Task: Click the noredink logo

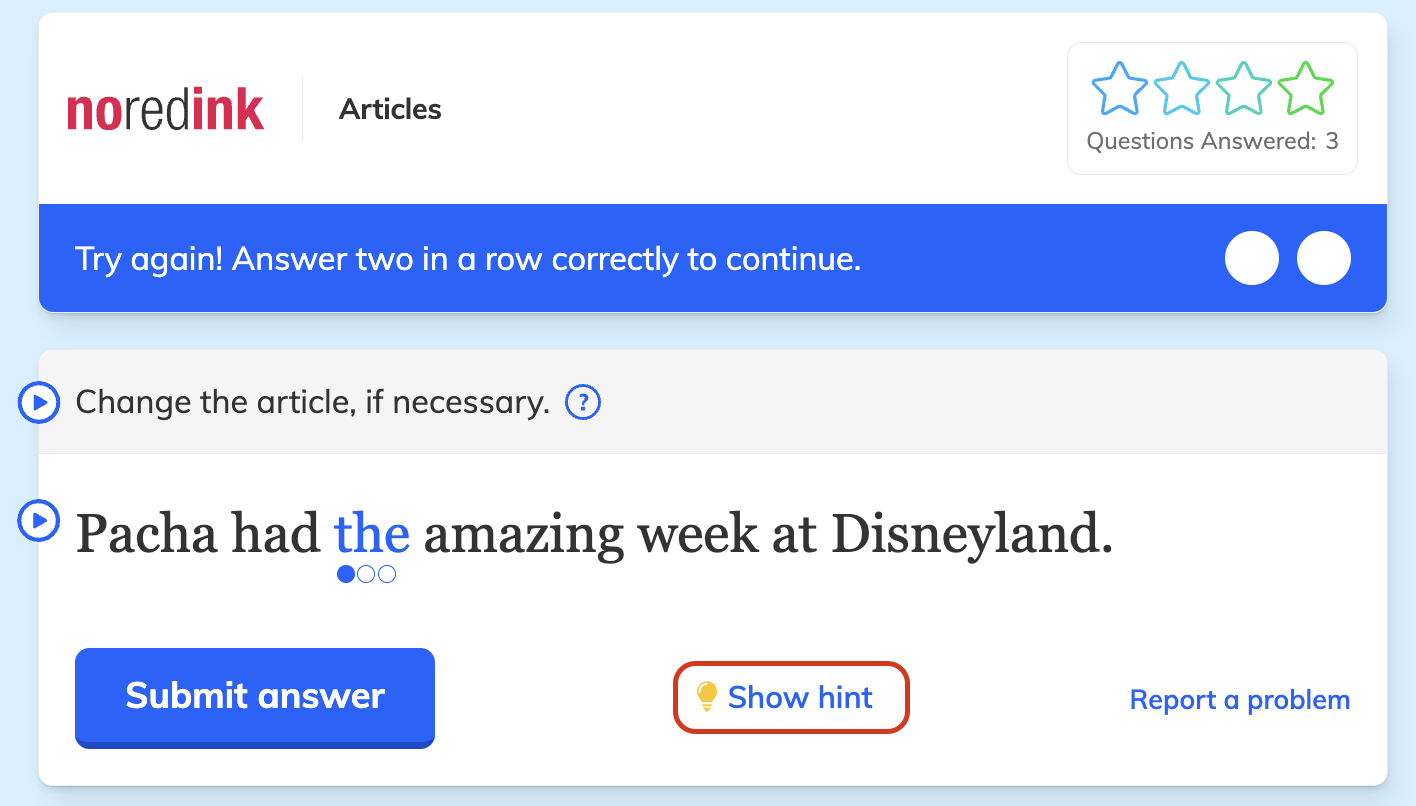Action: point(165,108)
